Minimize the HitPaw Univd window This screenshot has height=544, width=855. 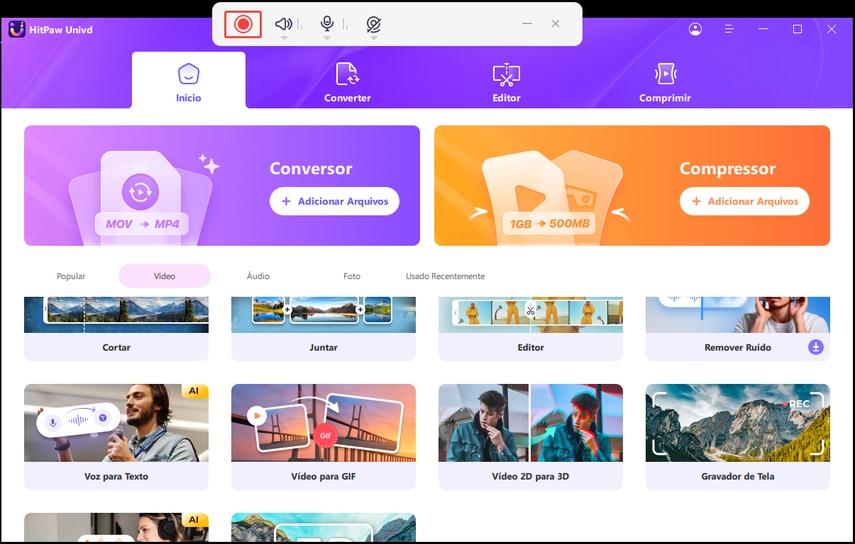763,29
